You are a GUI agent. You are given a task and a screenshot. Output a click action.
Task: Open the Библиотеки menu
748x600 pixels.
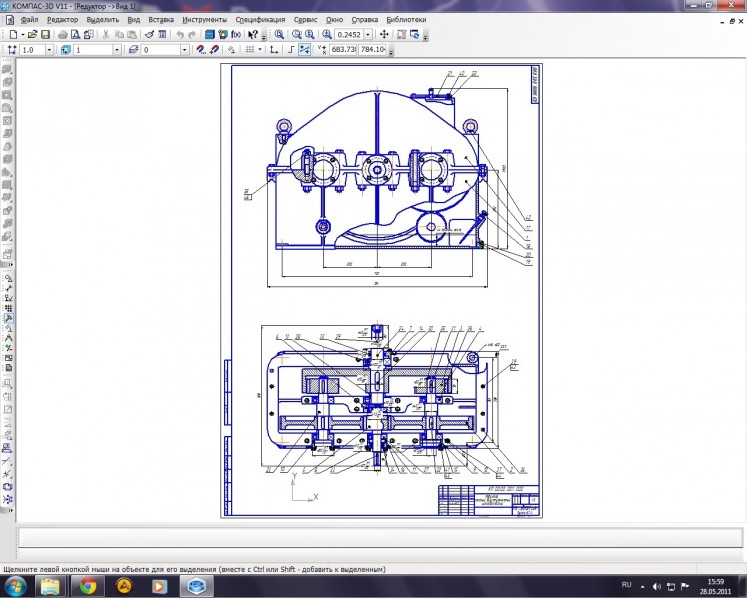(406, 20)
